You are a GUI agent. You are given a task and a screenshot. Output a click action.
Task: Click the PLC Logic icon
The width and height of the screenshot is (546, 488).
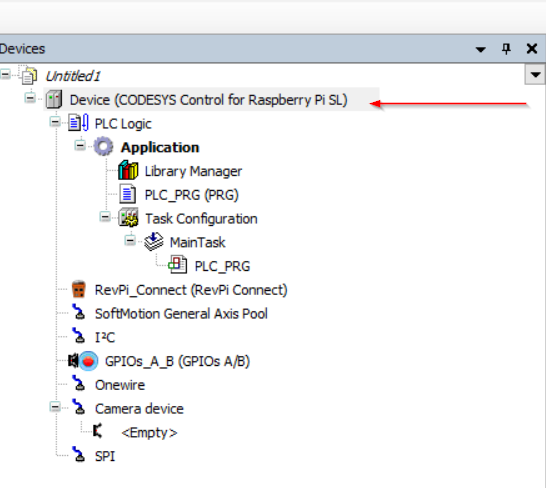coord(78,123)
